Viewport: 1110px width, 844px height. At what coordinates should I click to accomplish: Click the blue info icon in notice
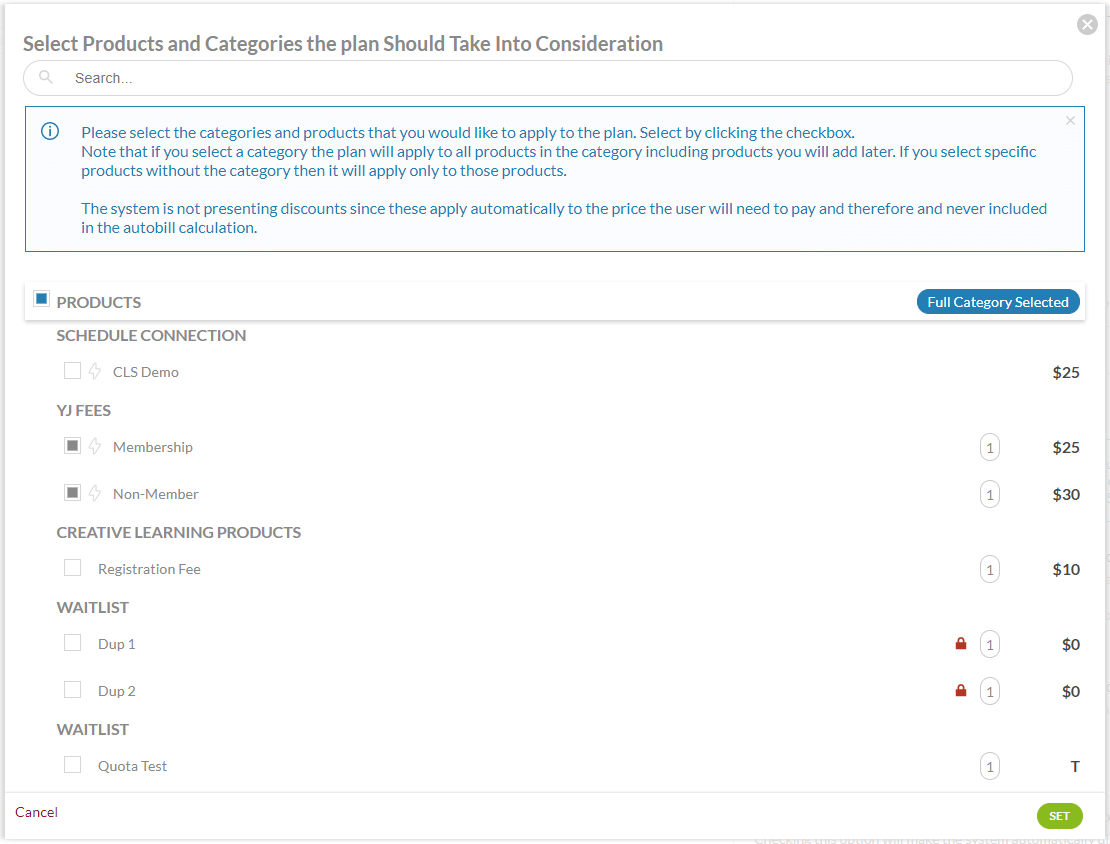[50, 132]
